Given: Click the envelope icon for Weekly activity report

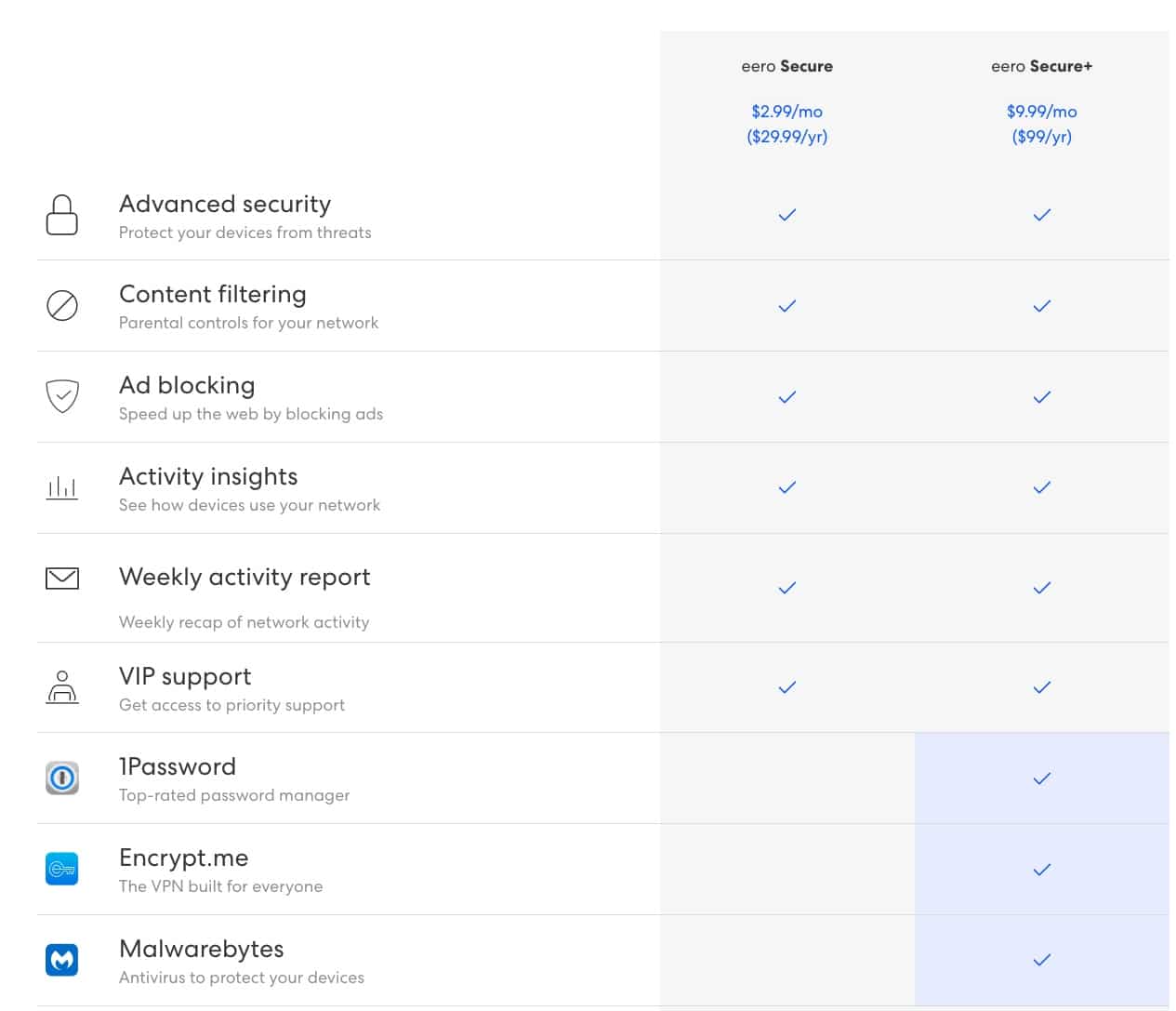Looking at the screenshot, I should pyautogui.click(x=62, y=579).
